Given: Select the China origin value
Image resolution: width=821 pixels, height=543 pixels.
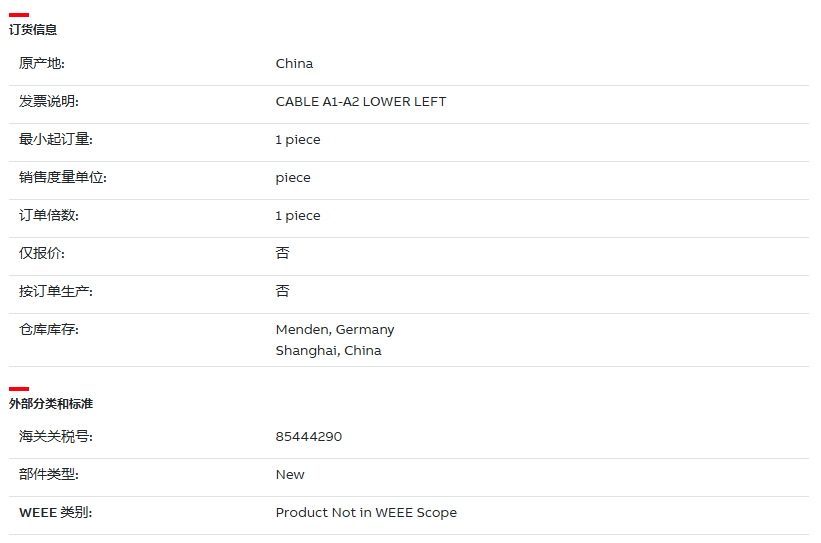Looking at the screenshot, I should point(294,64).
